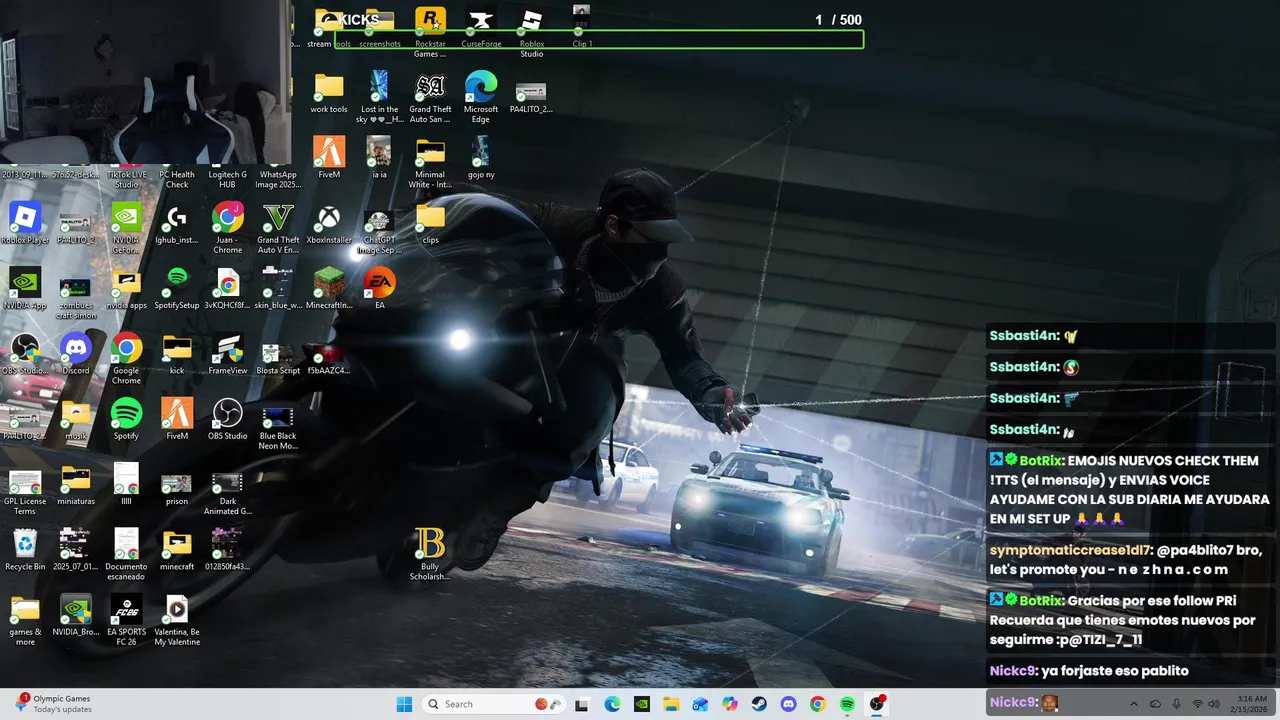Open the Olympic Games widgets button

coord(55,704)
